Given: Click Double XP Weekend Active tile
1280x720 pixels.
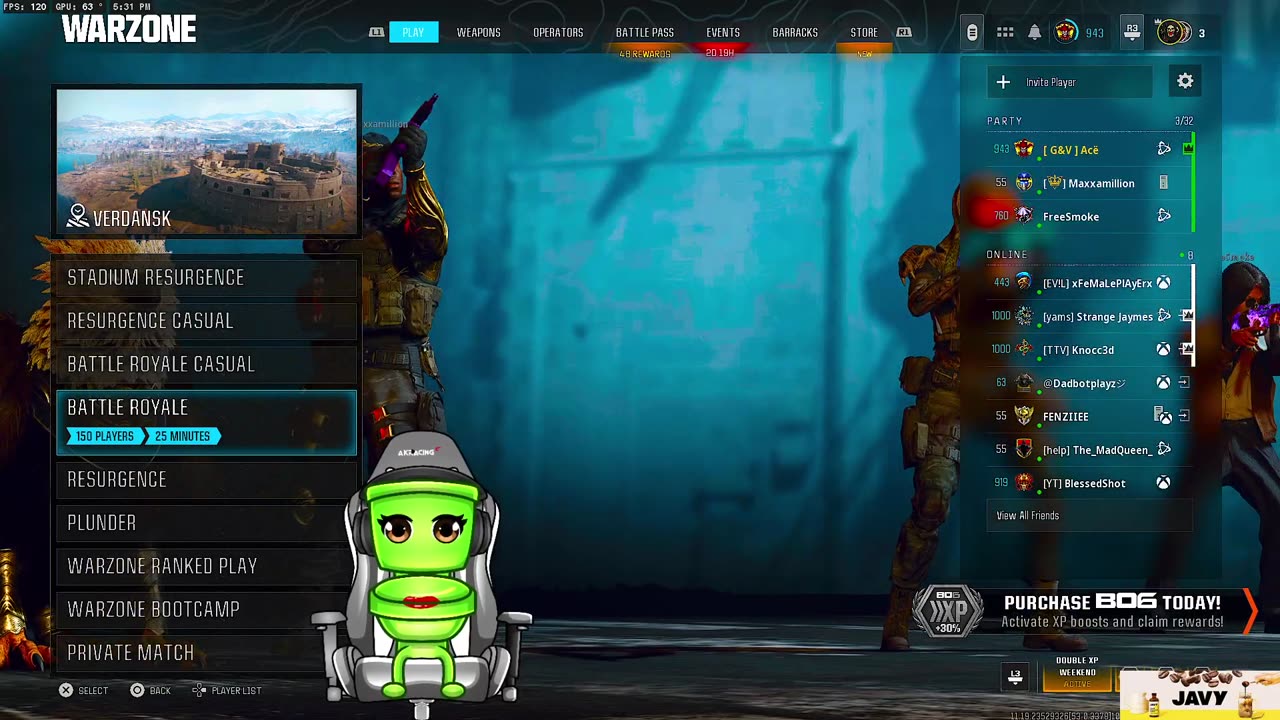Looking at the screenshot, I should pyautogui.click(x=1078, y=672).
